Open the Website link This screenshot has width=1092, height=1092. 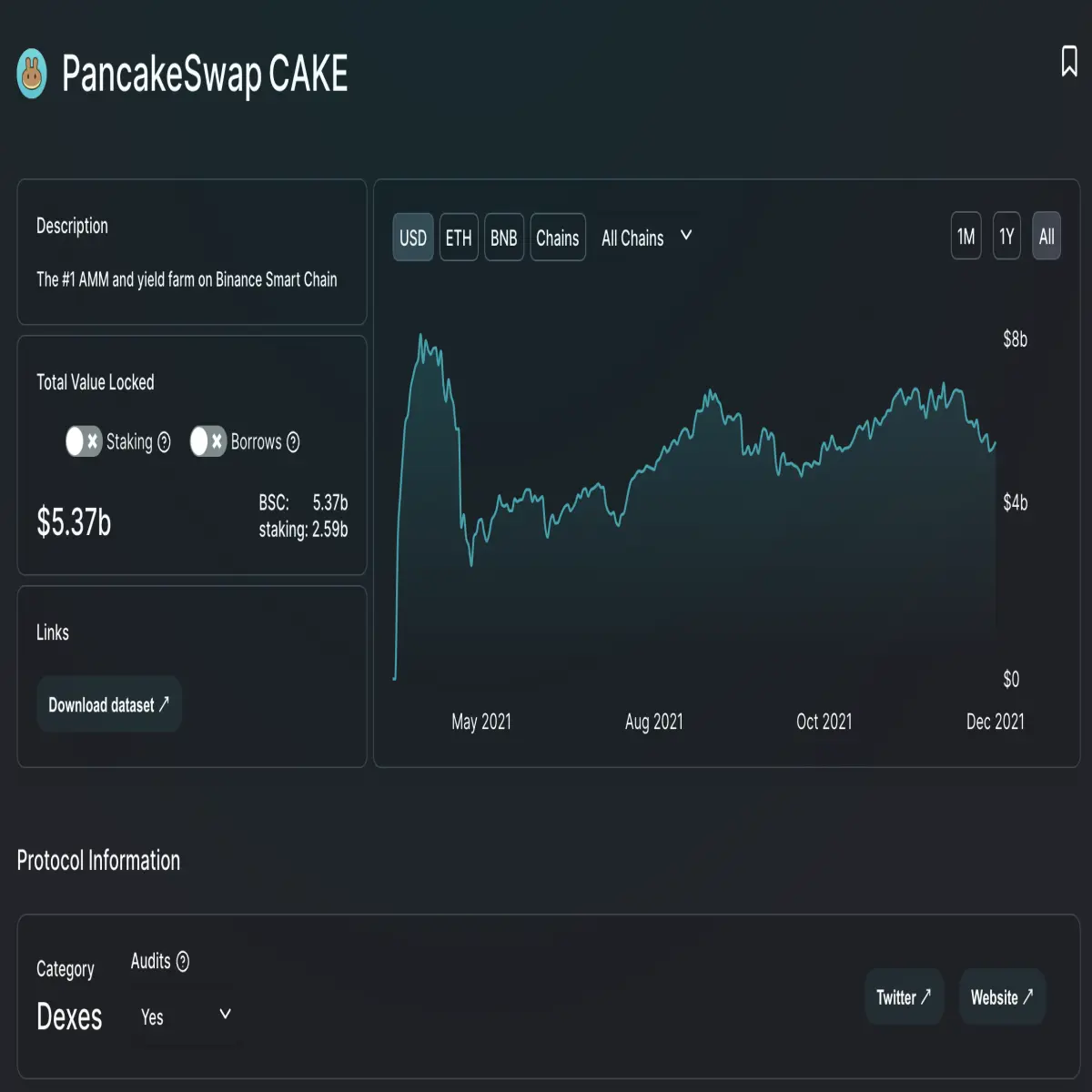tap(1002, 997)
